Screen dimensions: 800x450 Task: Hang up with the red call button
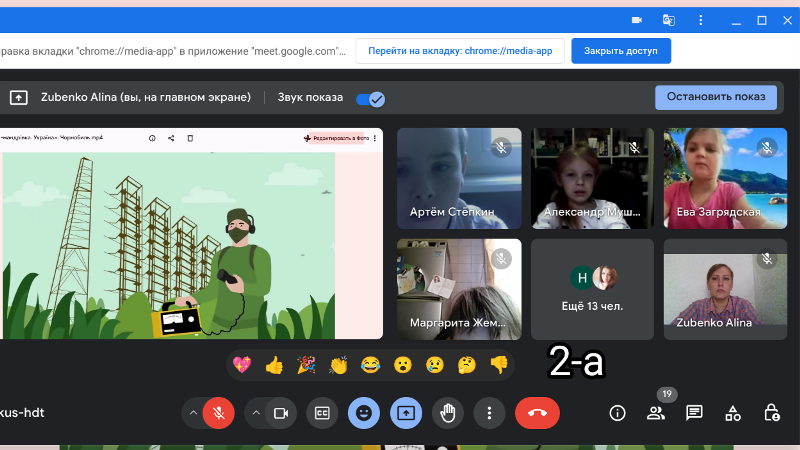537,413
